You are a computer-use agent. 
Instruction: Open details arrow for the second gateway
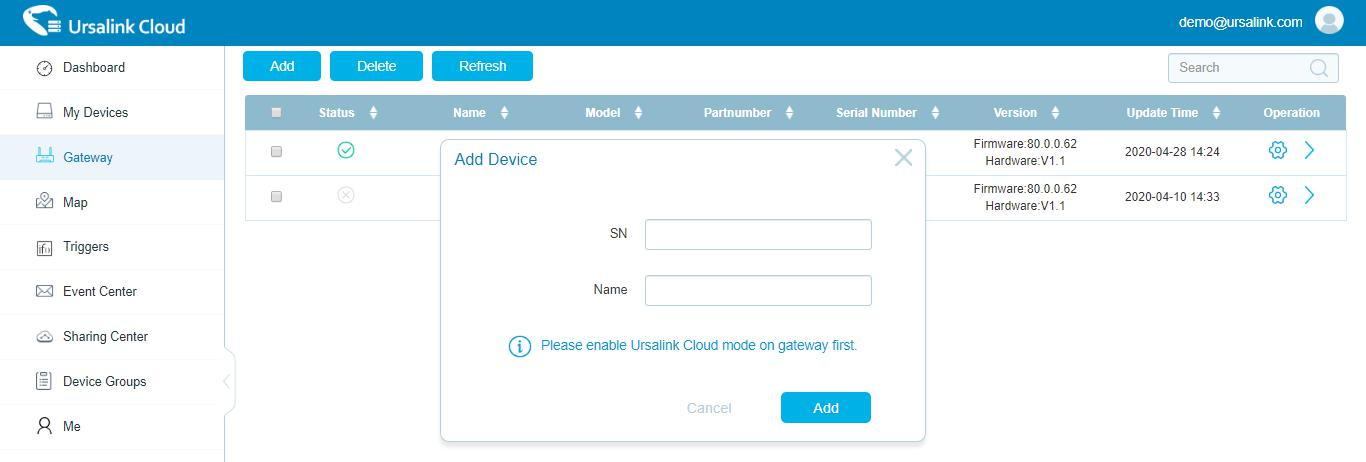(1309, 196)
